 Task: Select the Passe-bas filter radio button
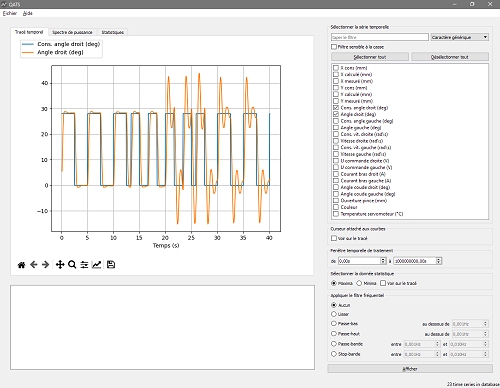coord(334,323)
